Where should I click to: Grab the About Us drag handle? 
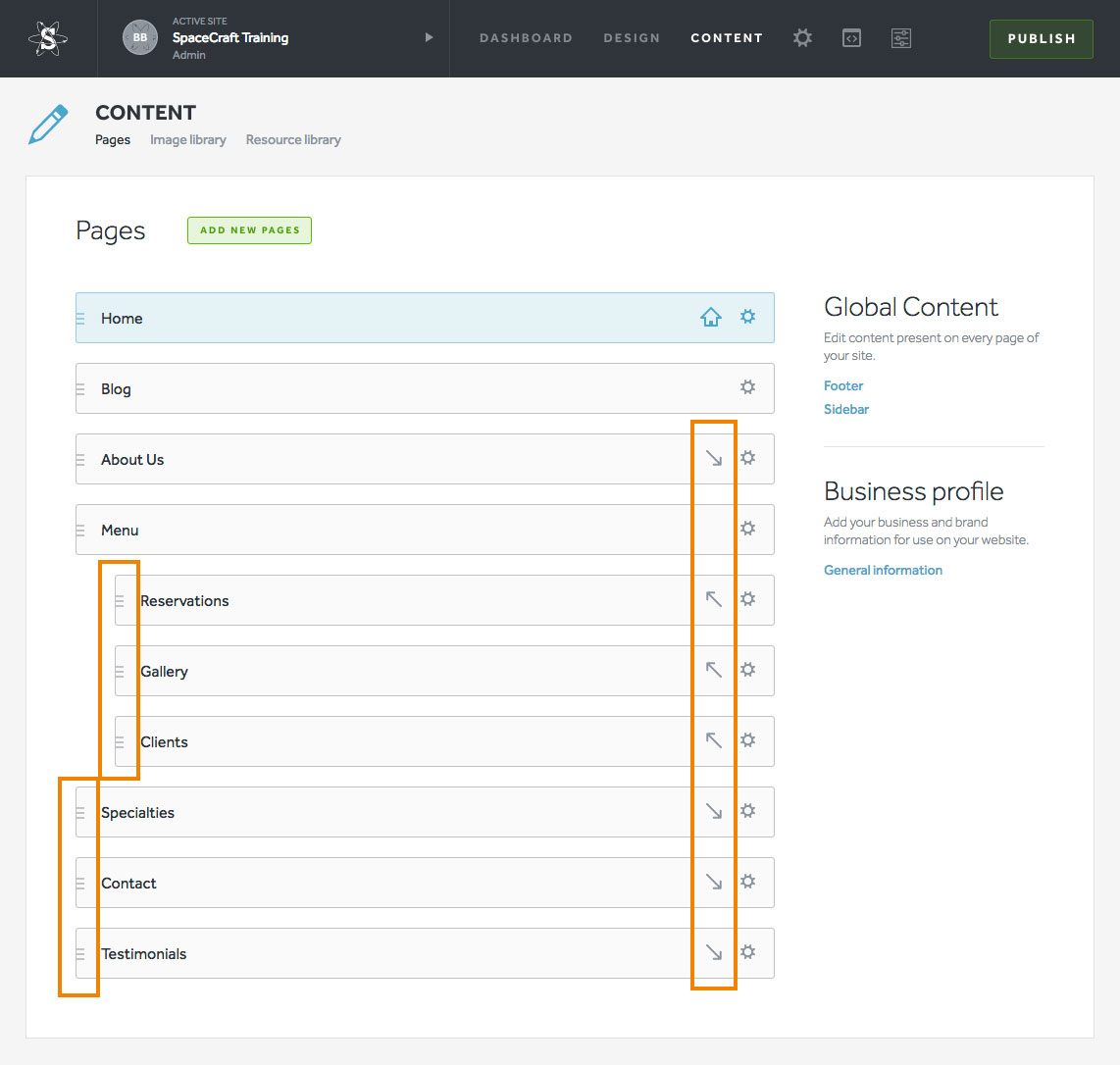(x=80, y=459)
